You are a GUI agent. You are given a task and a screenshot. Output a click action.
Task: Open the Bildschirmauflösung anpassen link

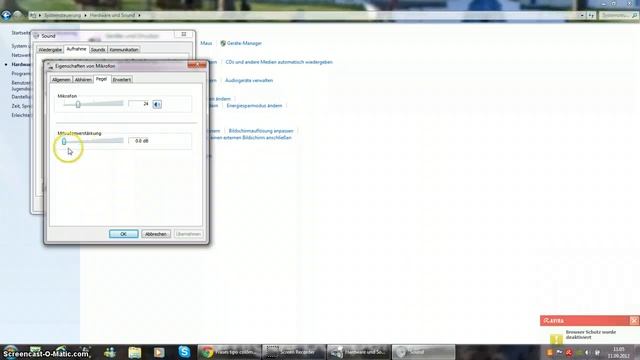261,131
